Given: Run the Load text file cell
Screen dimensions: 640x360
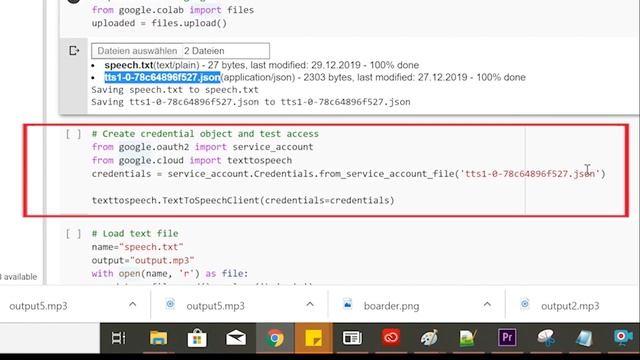Looking at the screenshot, I should tap(73, 233).
